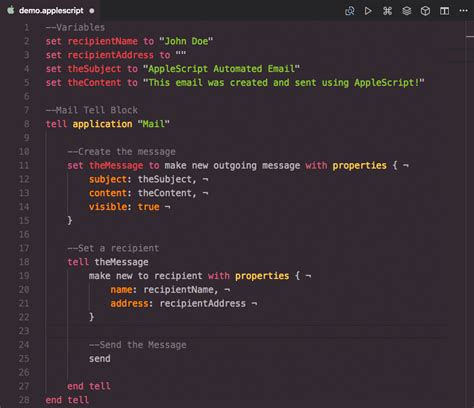
Task: Click the empty string on line 3
Action: 181,54
